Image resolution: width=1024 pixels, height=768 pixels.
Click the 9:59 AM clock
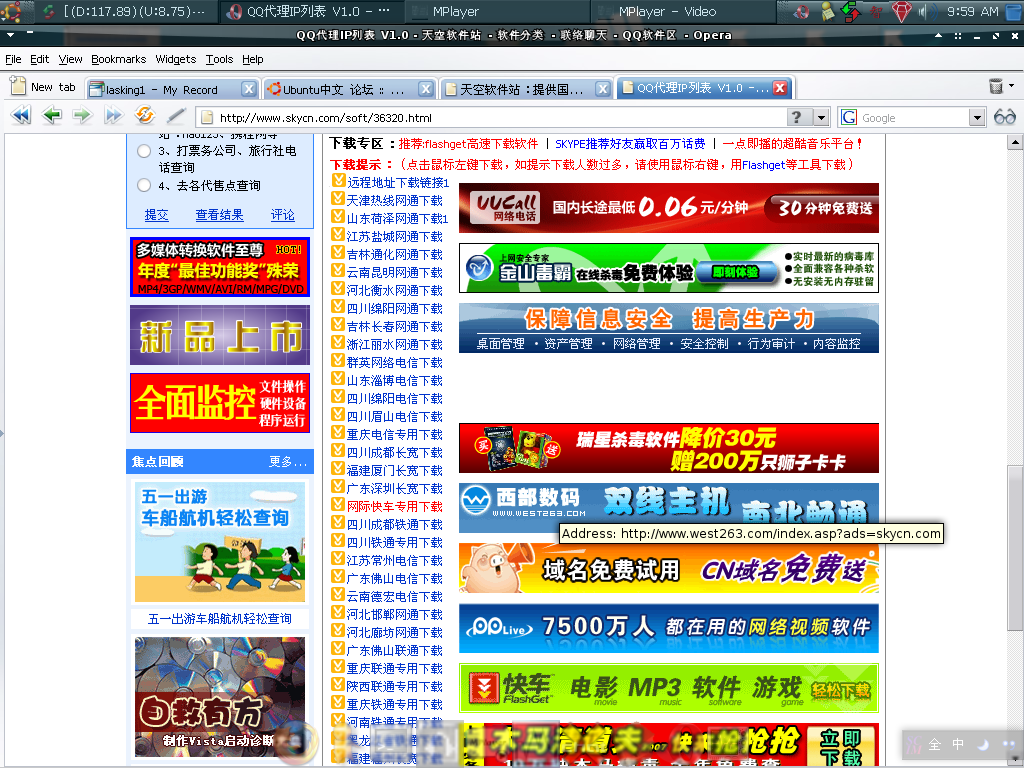point(972,11)
